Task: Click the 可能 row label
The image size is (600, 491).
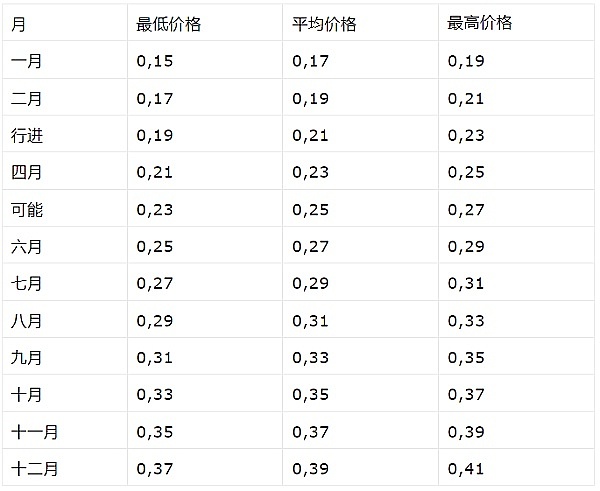Action: point(27,210)
